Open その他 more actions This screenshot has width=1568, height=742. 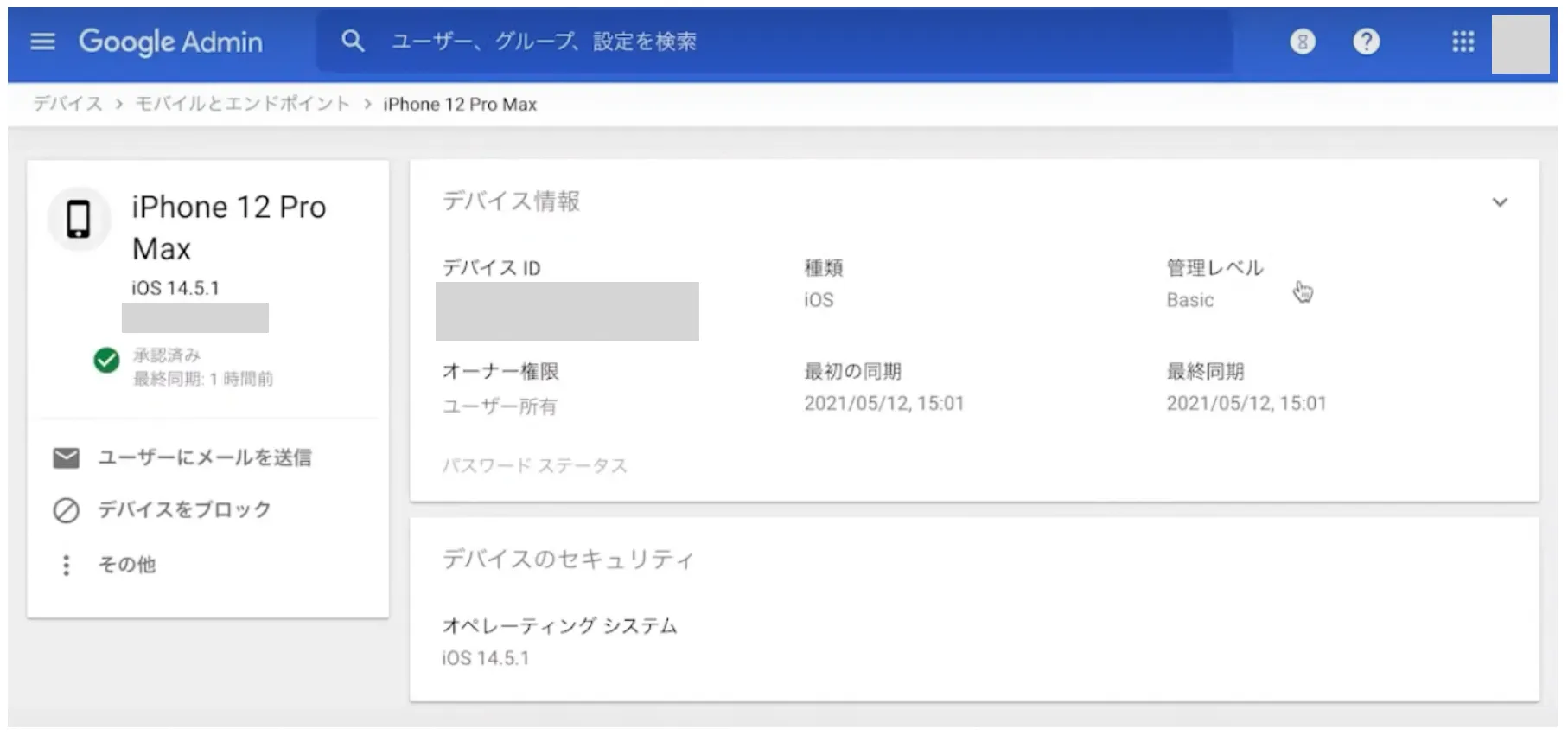[x=127, y=565]
